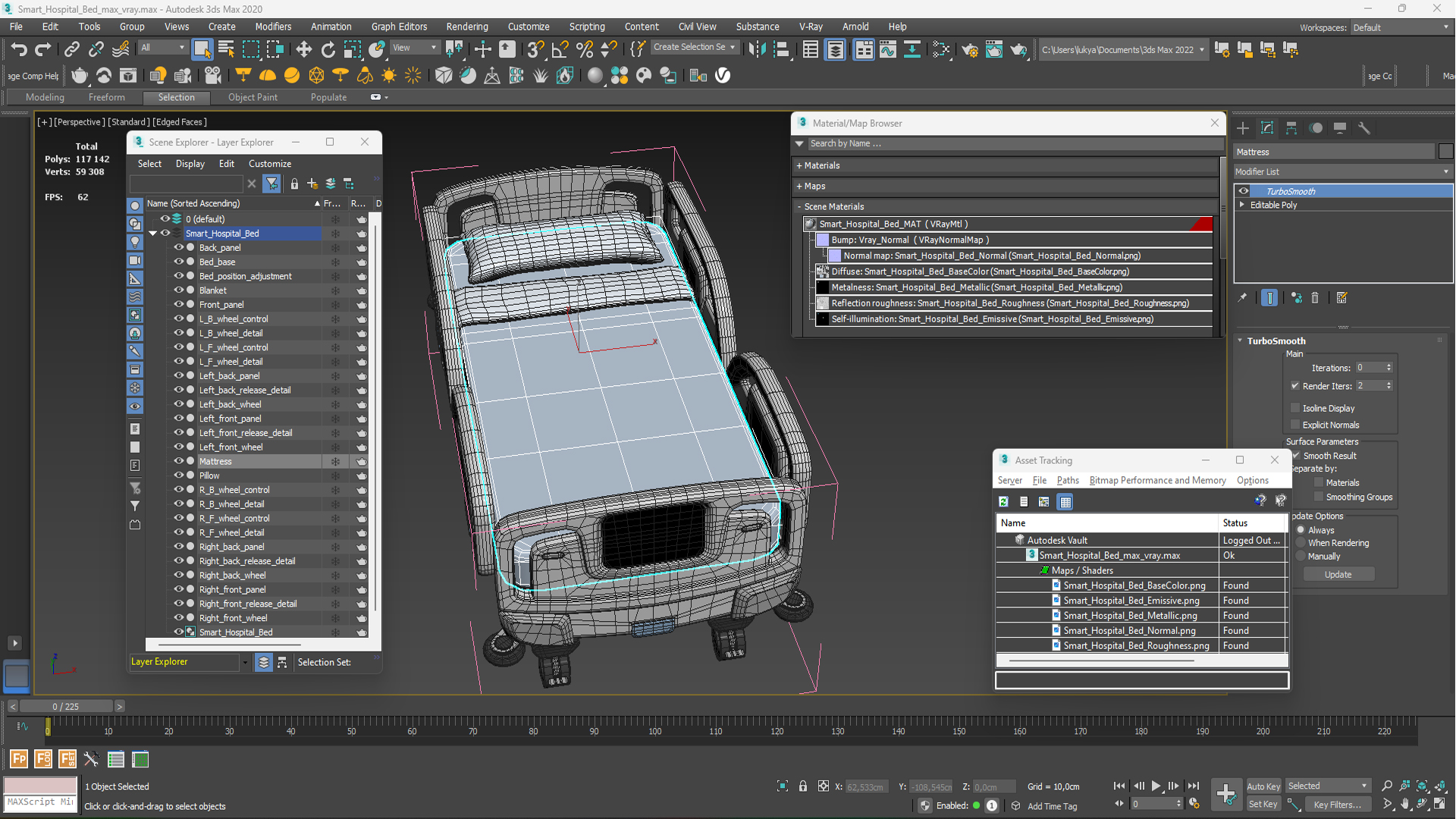Click the Remove modifier trash icon

pos(1315,298)
